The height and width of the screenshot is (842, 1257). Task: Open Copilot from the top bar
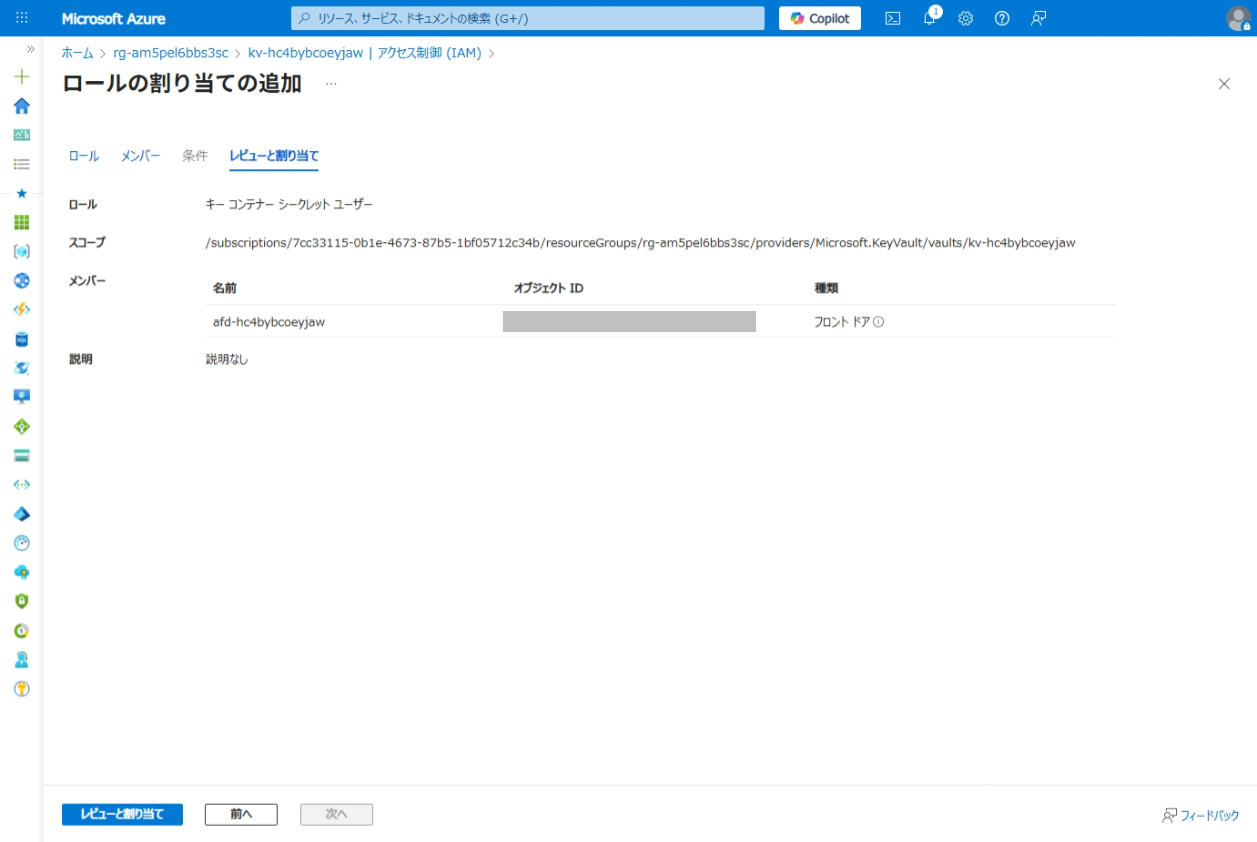click(x=819, y=18)
